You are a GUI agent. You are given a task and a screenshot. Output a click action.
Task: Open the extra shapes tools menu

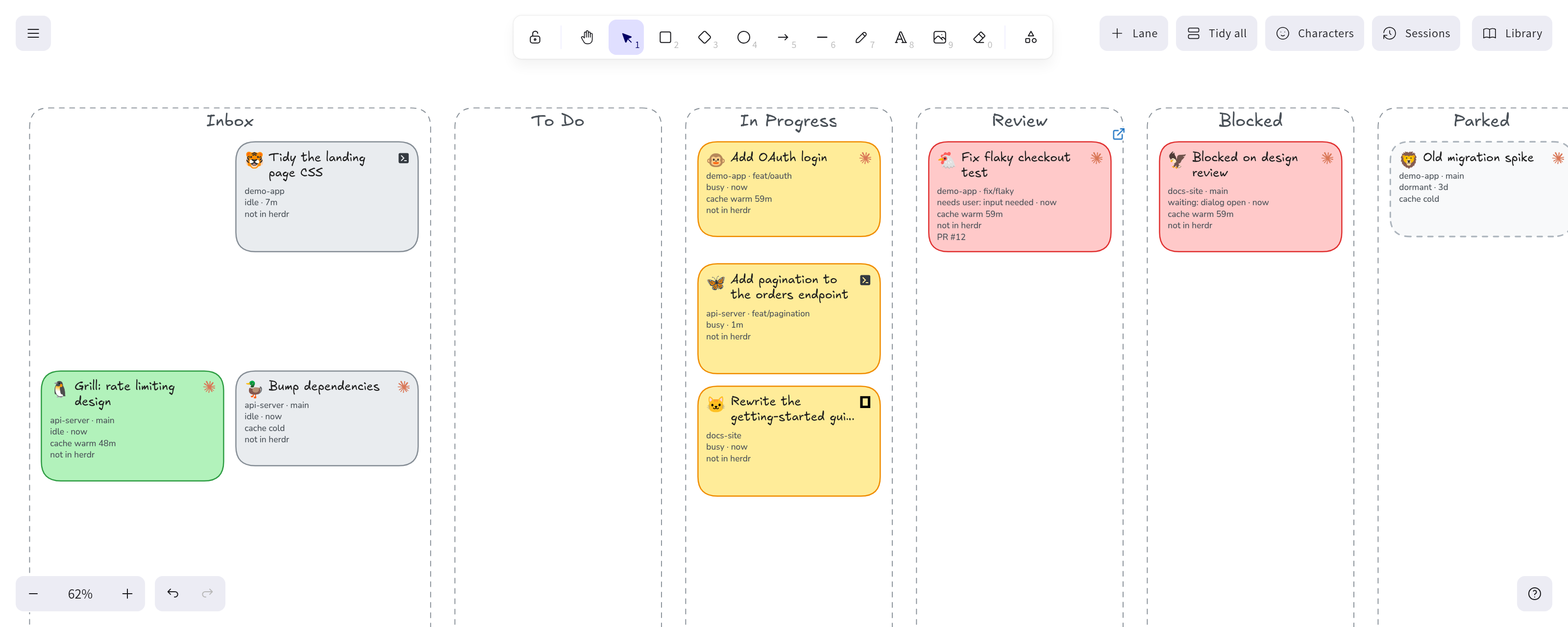[1030, 38]
